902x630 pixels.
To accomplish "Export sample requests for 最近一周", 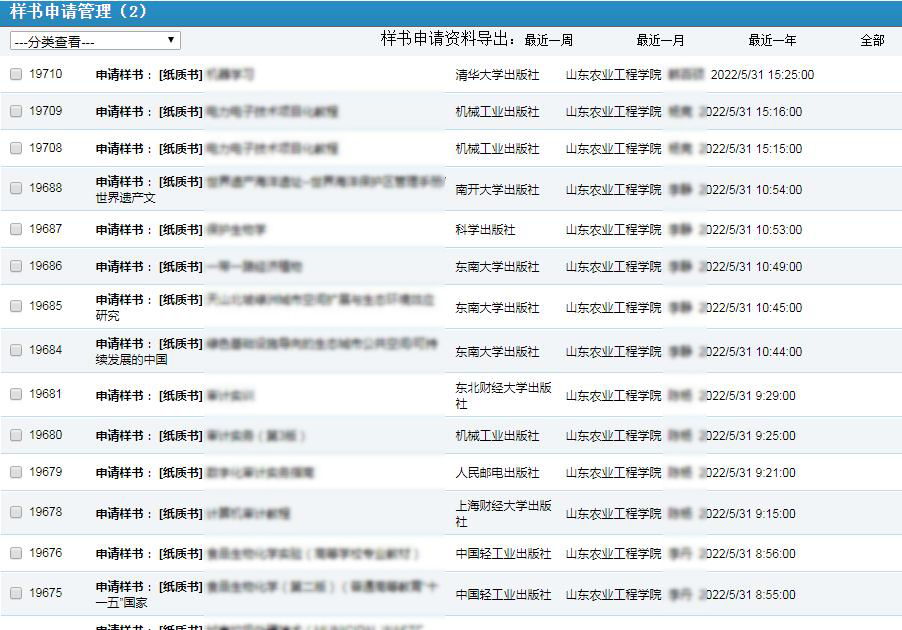I will (x=549, y=41).
